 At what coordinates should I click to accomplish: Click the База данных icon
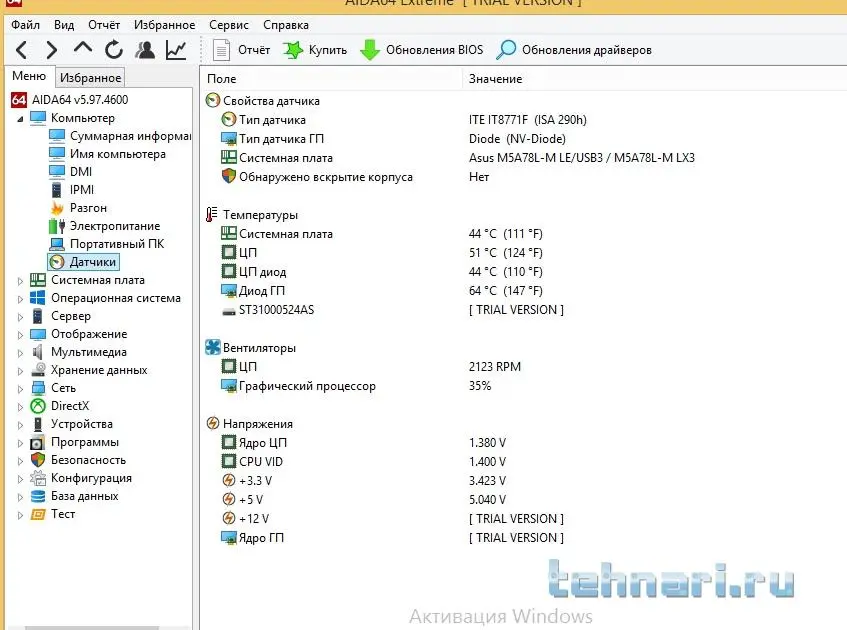coord(38,496)
